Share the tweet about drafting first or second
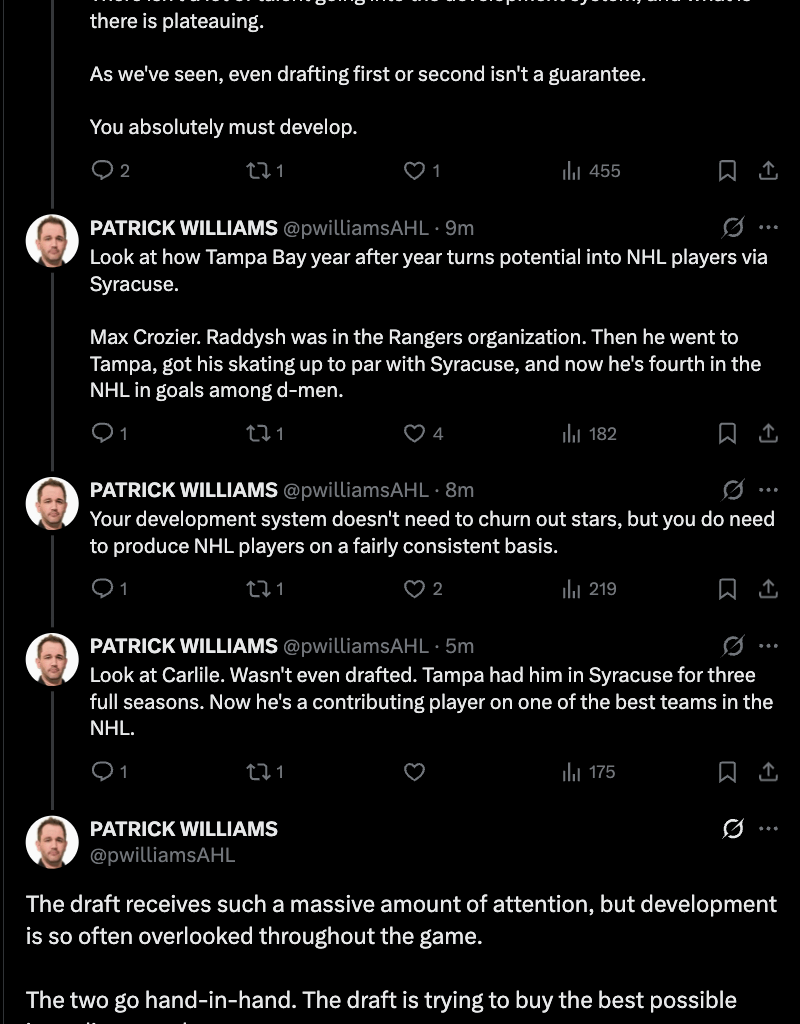 767,170
